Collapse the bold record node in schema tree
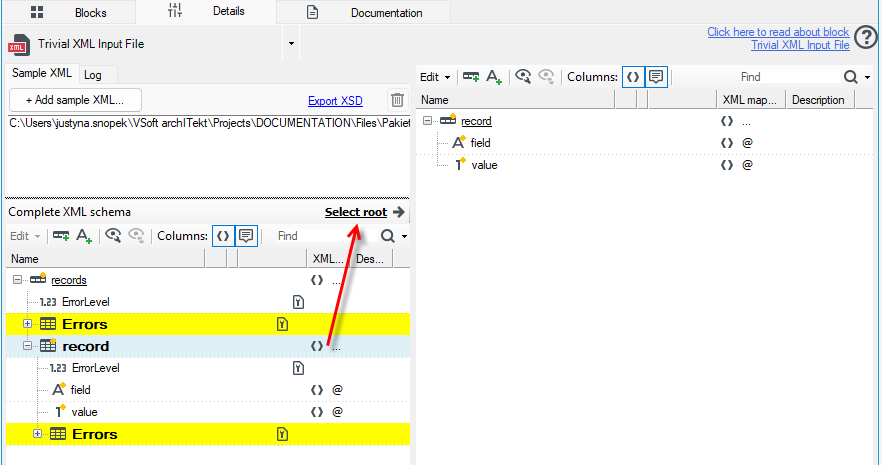This screenshot has width=882, height=465. tap(27, 346)
